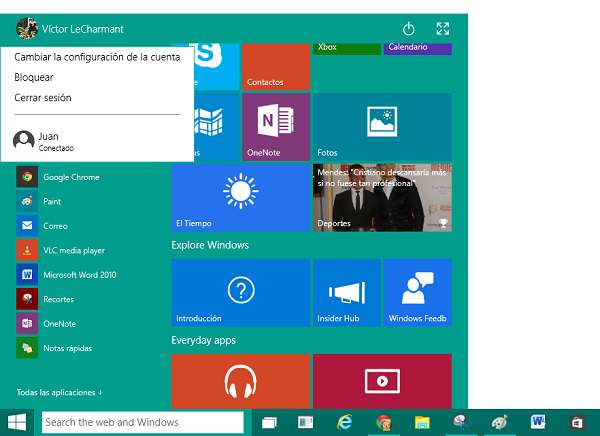This screenshot has width=600, height=436.
Task: Launch Google Chrome from app list
Action: [x=70, y=177]
